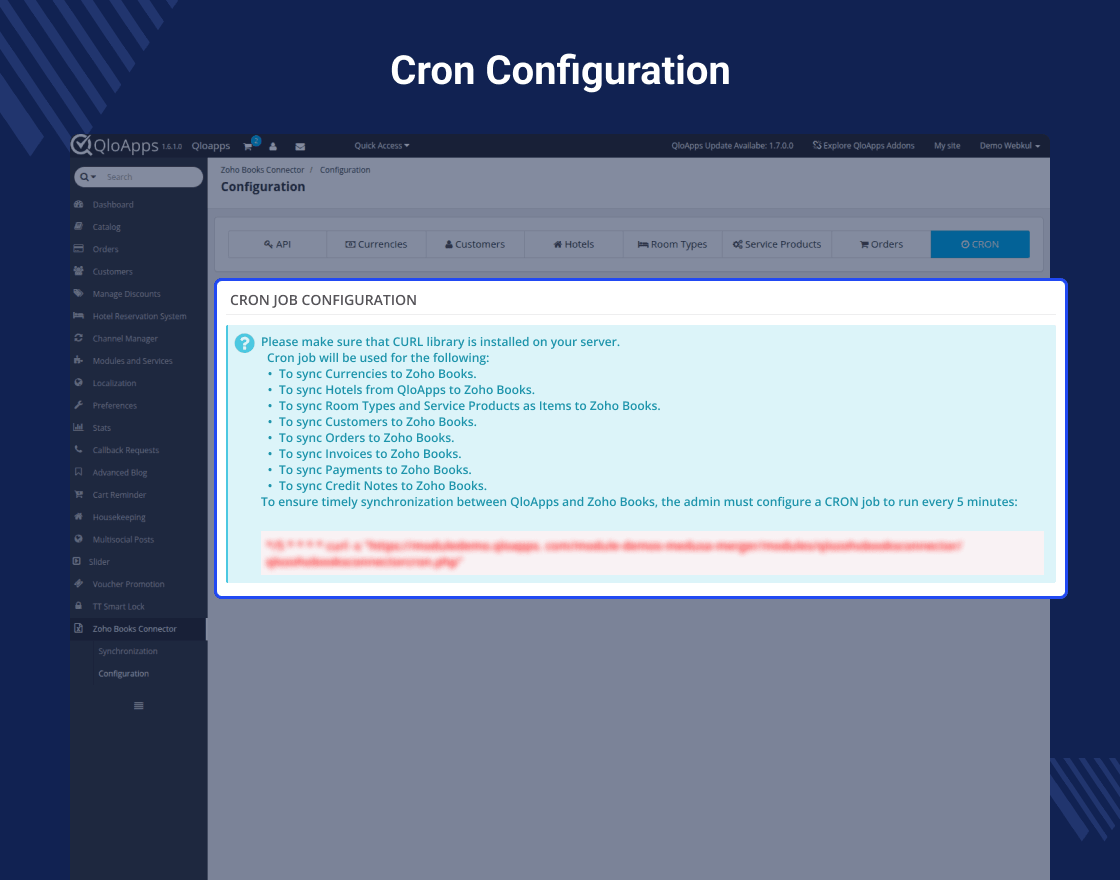The height and width of the screenshot is (880, 1120).
Task: Switch to the Currencies tab
Action: [x=376, y=244]
